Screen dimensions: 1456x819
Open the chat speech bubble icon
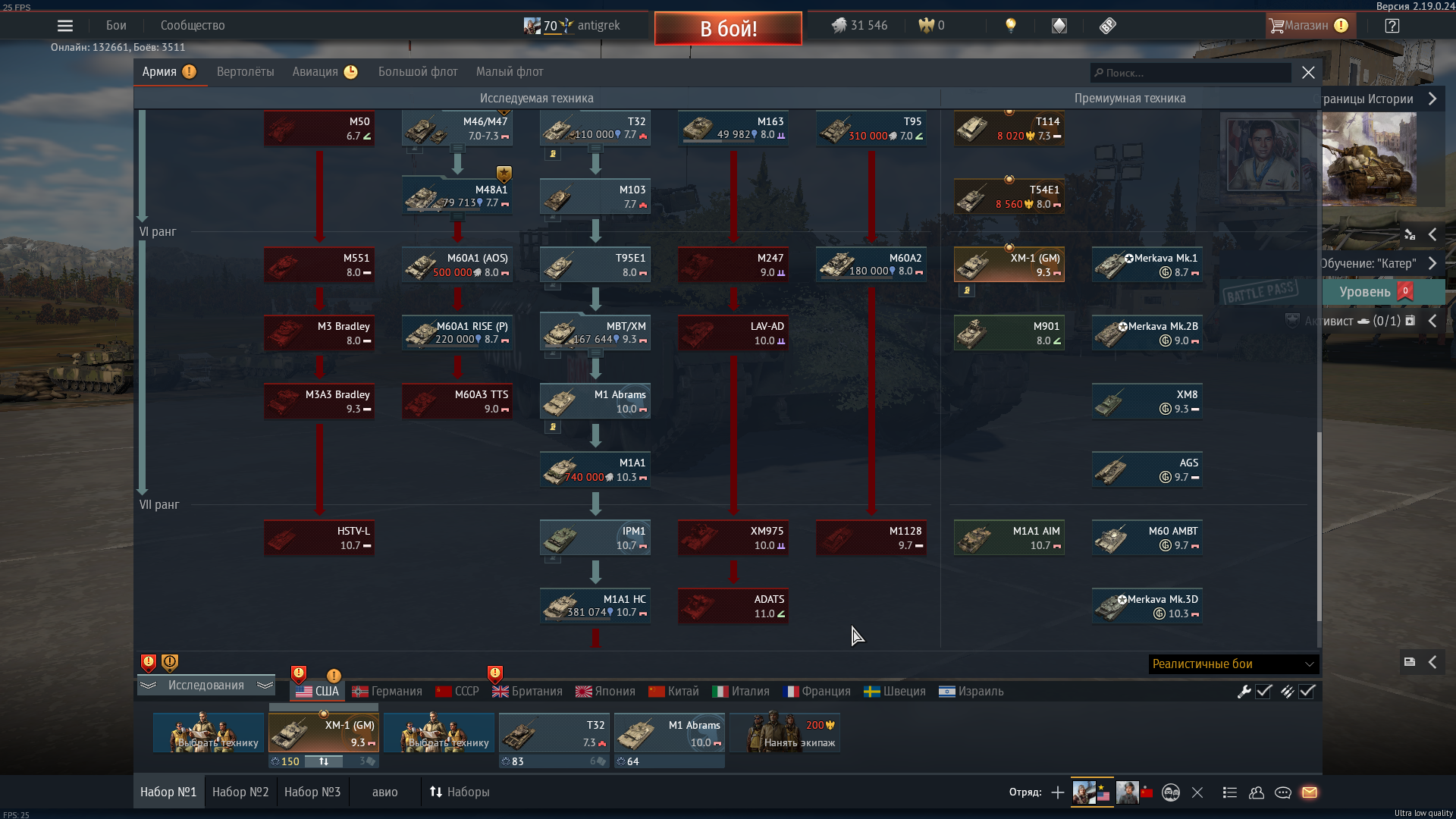[1283, 792]
